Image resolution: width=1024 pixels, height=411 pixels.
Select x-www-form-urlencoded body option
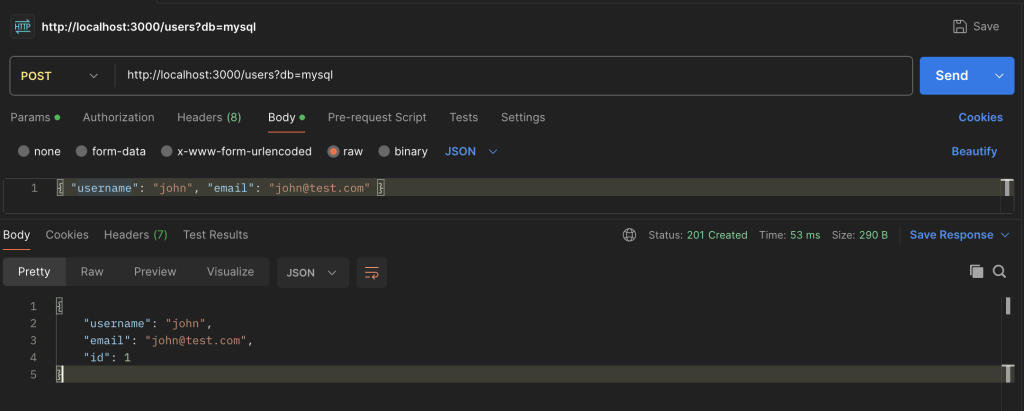[167, 152]
